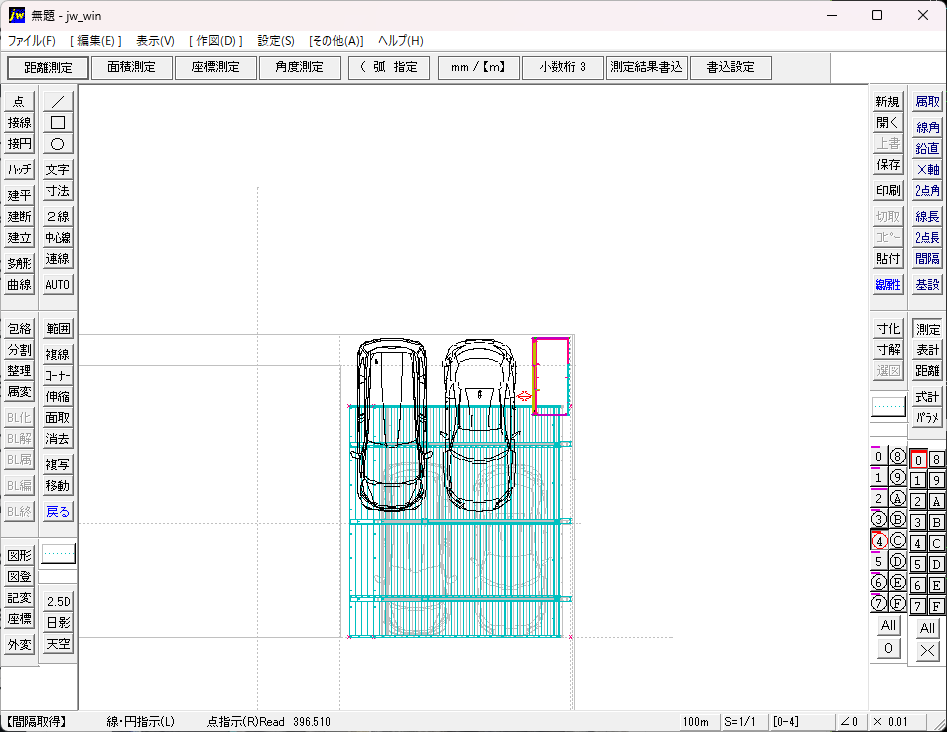
Task: Open the 文字 text tool
Action: point(58,170)
